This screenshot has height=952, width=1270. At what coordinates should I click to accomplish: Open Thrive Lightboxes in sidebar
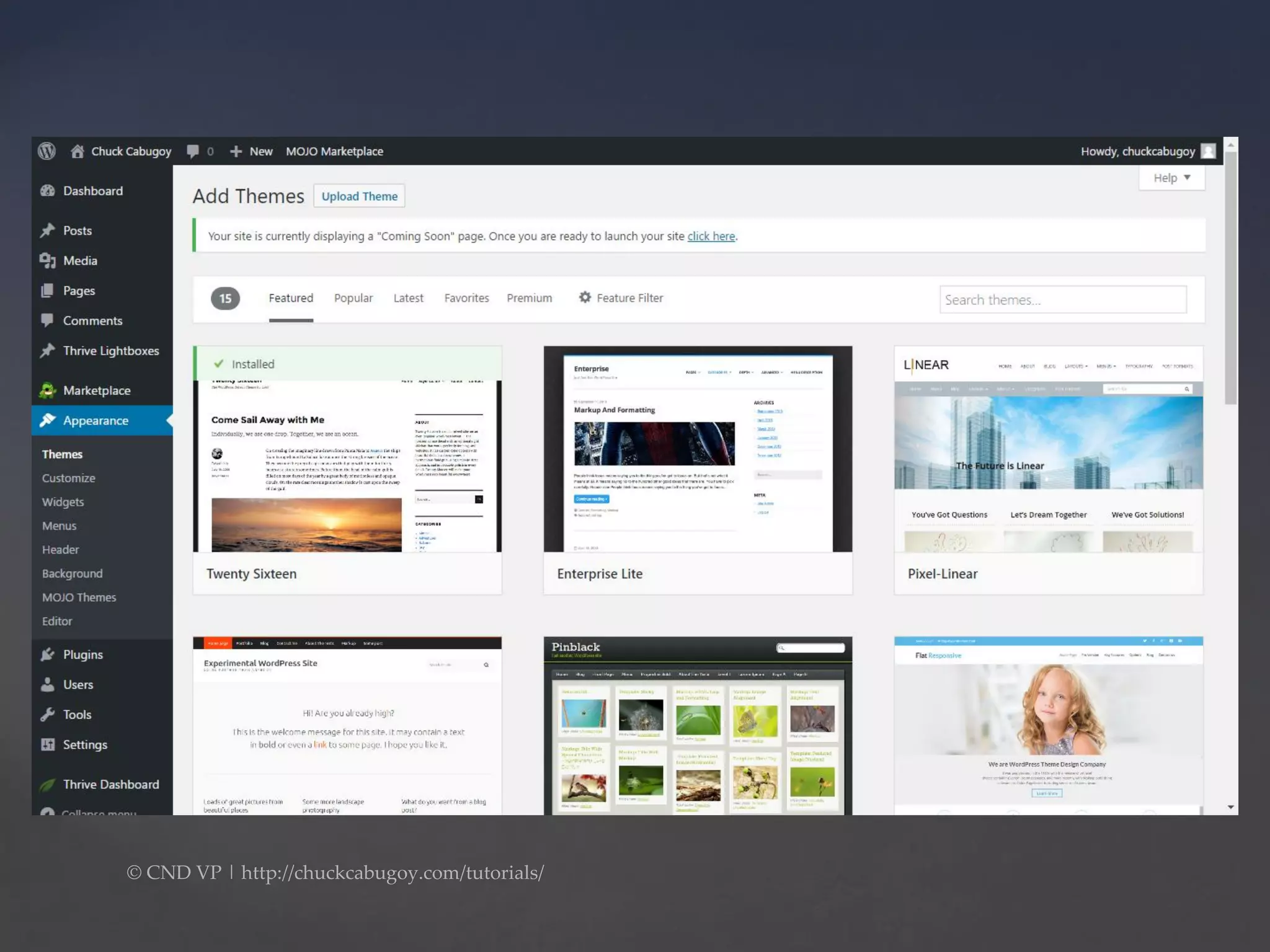point(111,351)
